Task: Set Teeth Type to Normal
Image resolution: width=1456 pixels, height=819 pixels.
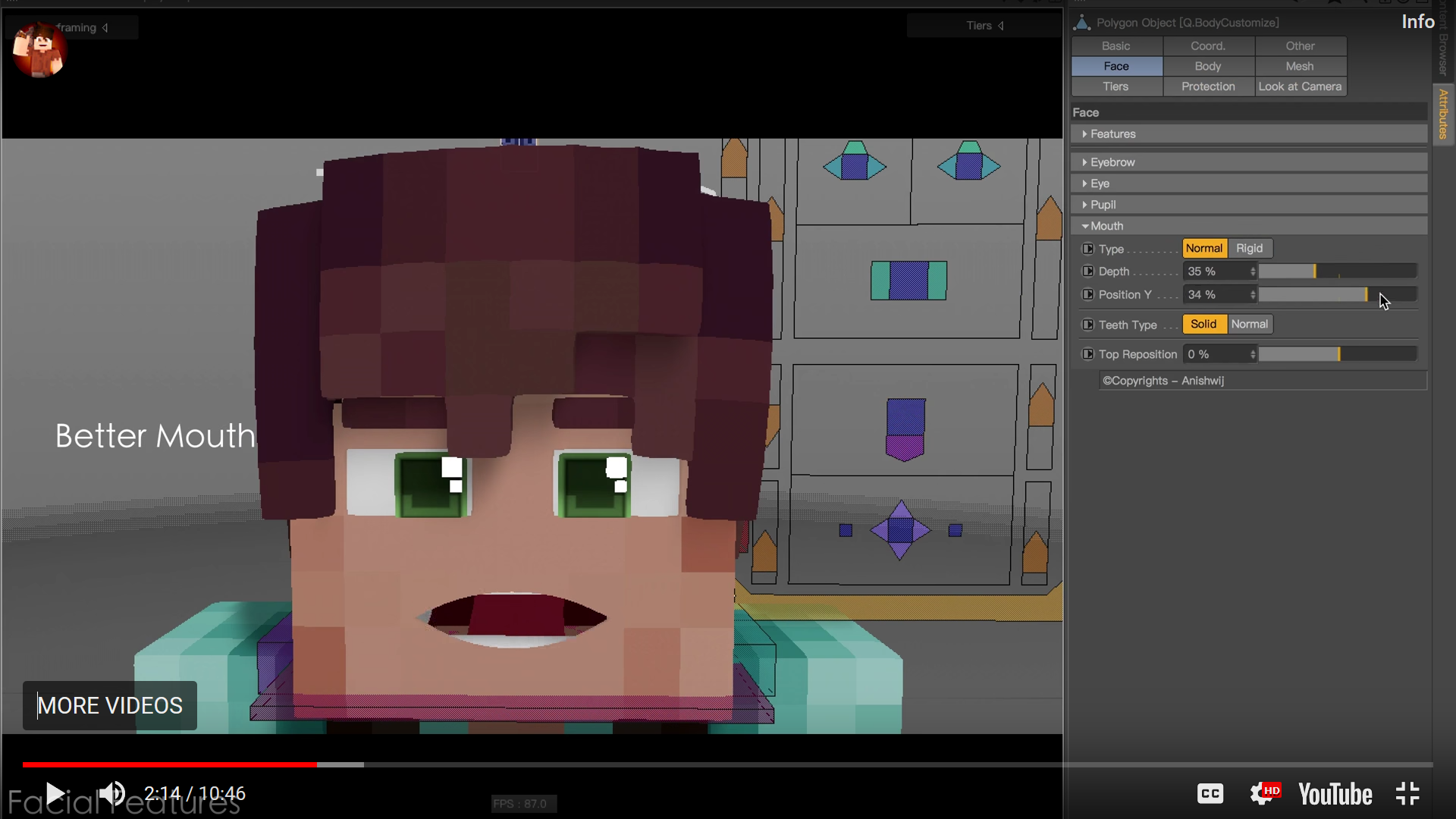Action: (x=1250, y=324)
